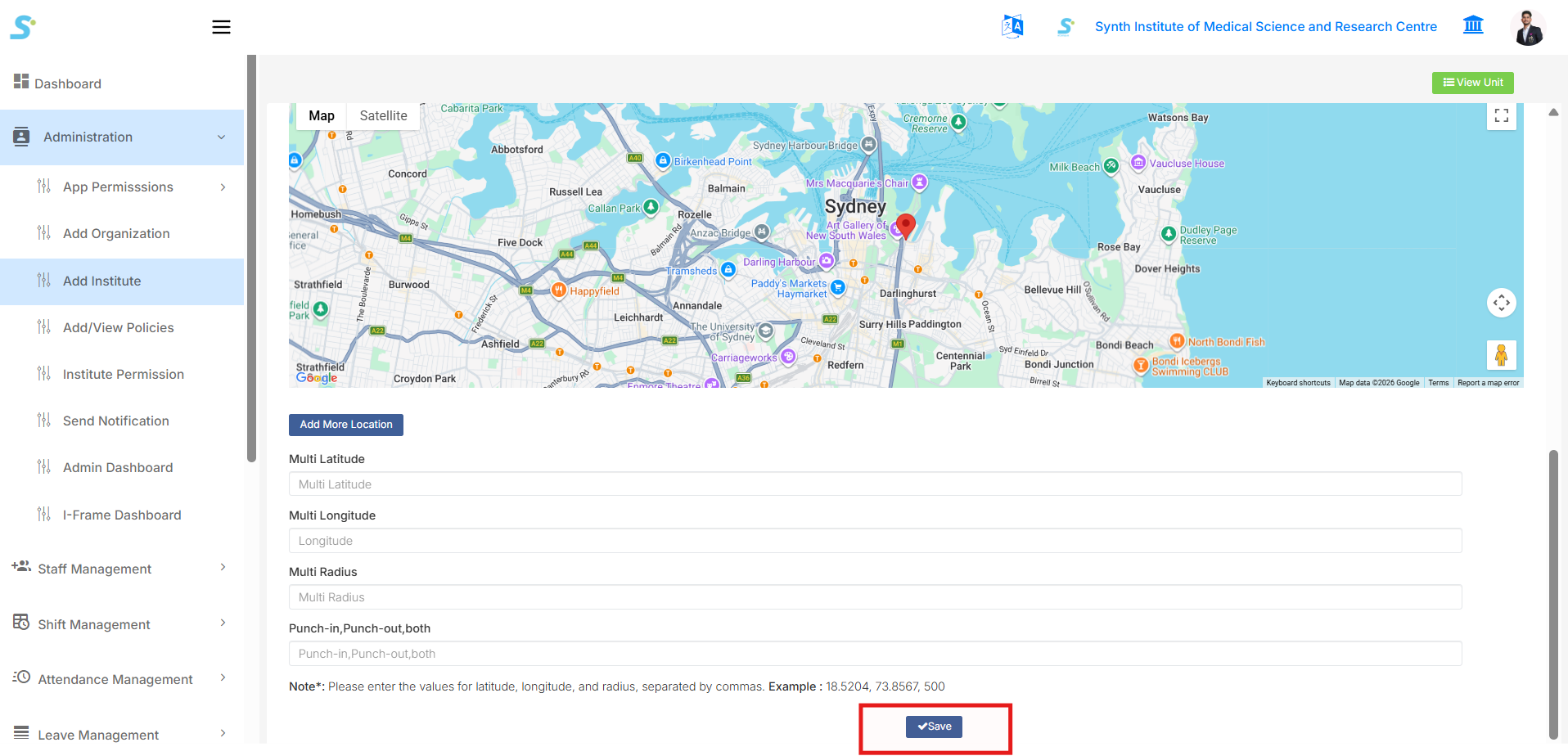Screen dimensions: 1568x756
Task: Click the sidebar vertical scrollbar
Action: (251, 259)
